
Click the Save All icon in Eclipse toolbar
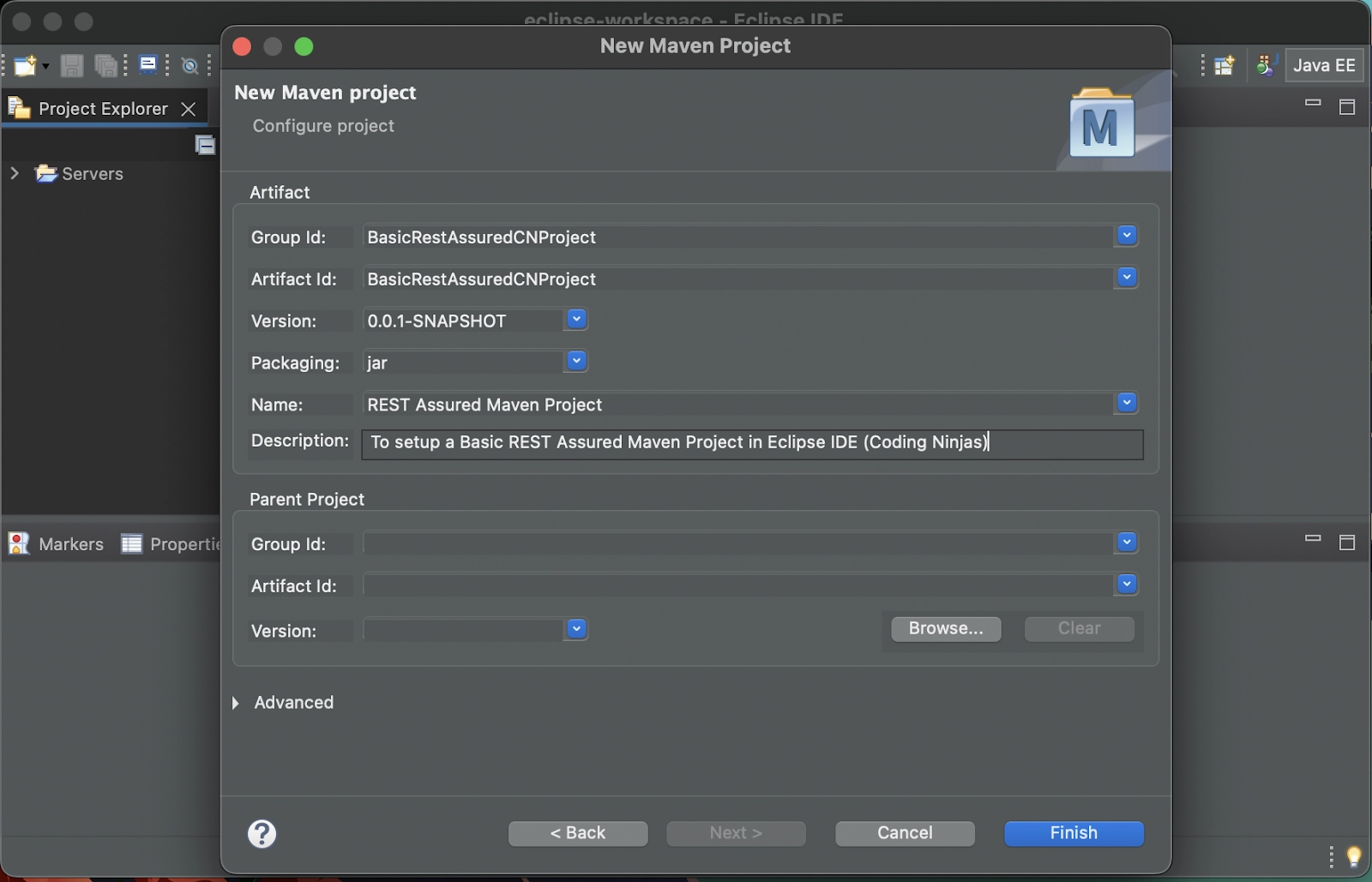[x=106, y=66]
